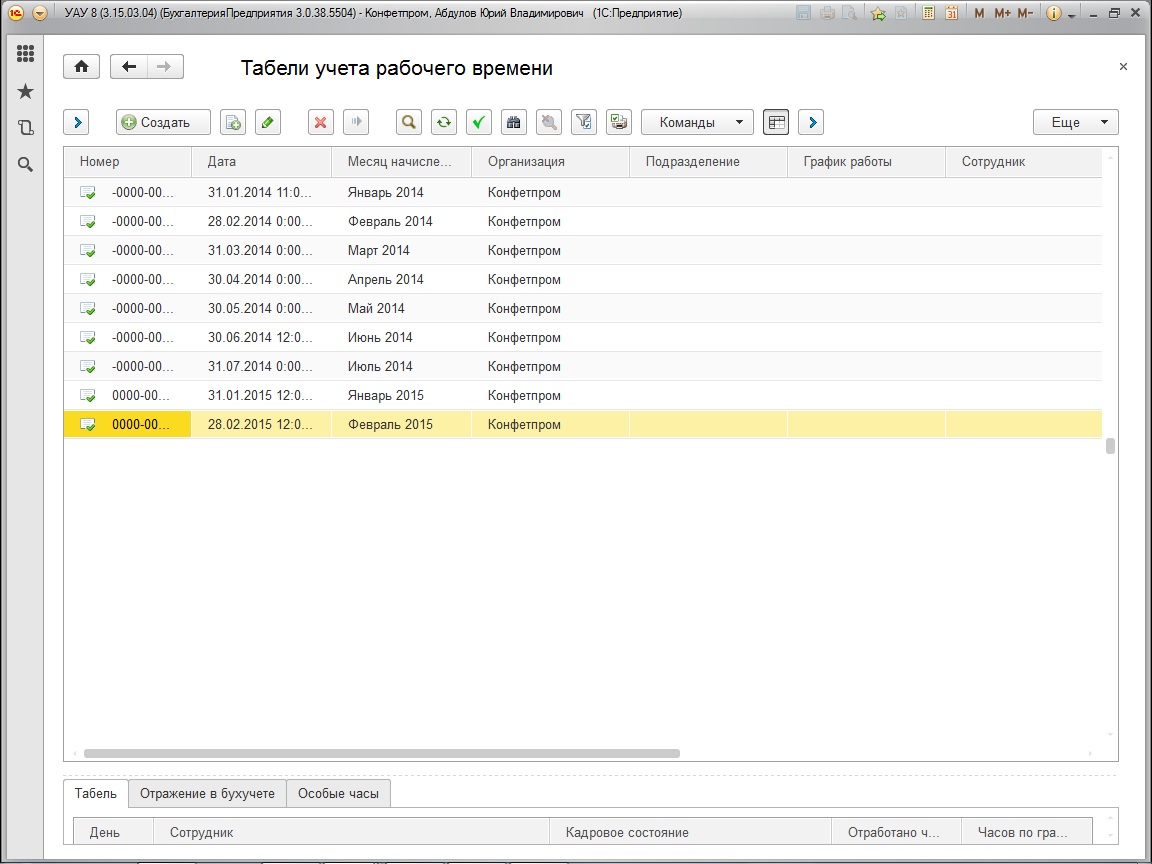Open the favorites star in sidebar
The height and width of the screenshot is (864, 1152).
pos(26,92)
